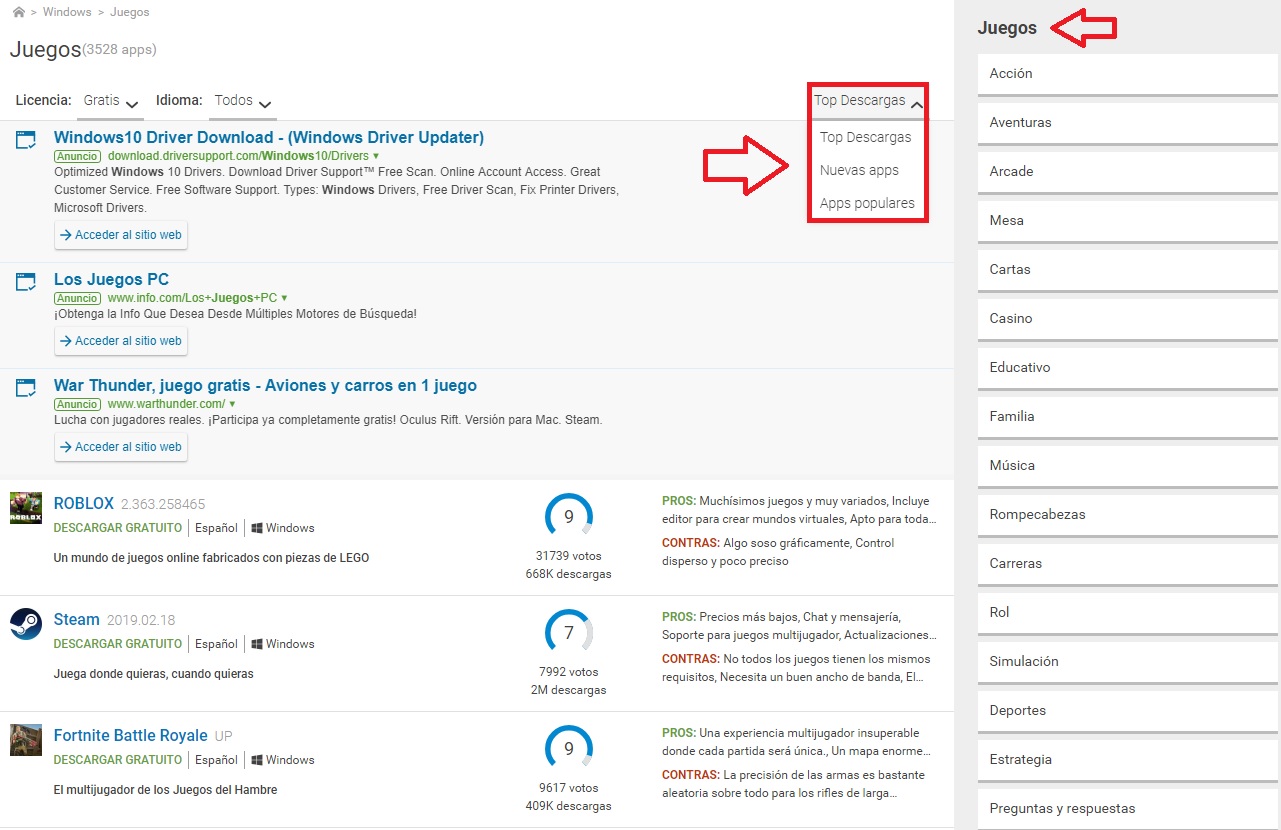Open the Aventuras category
Screen dimensions: 1281x830
[1128, 123]
